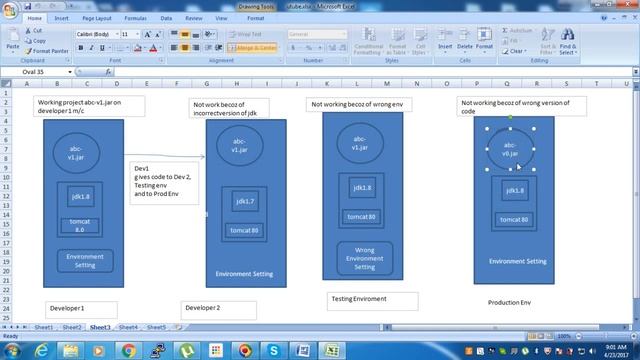The image size is (640, 360).
Task: Open the font size 11 dropdown
Action: point(137,34)
